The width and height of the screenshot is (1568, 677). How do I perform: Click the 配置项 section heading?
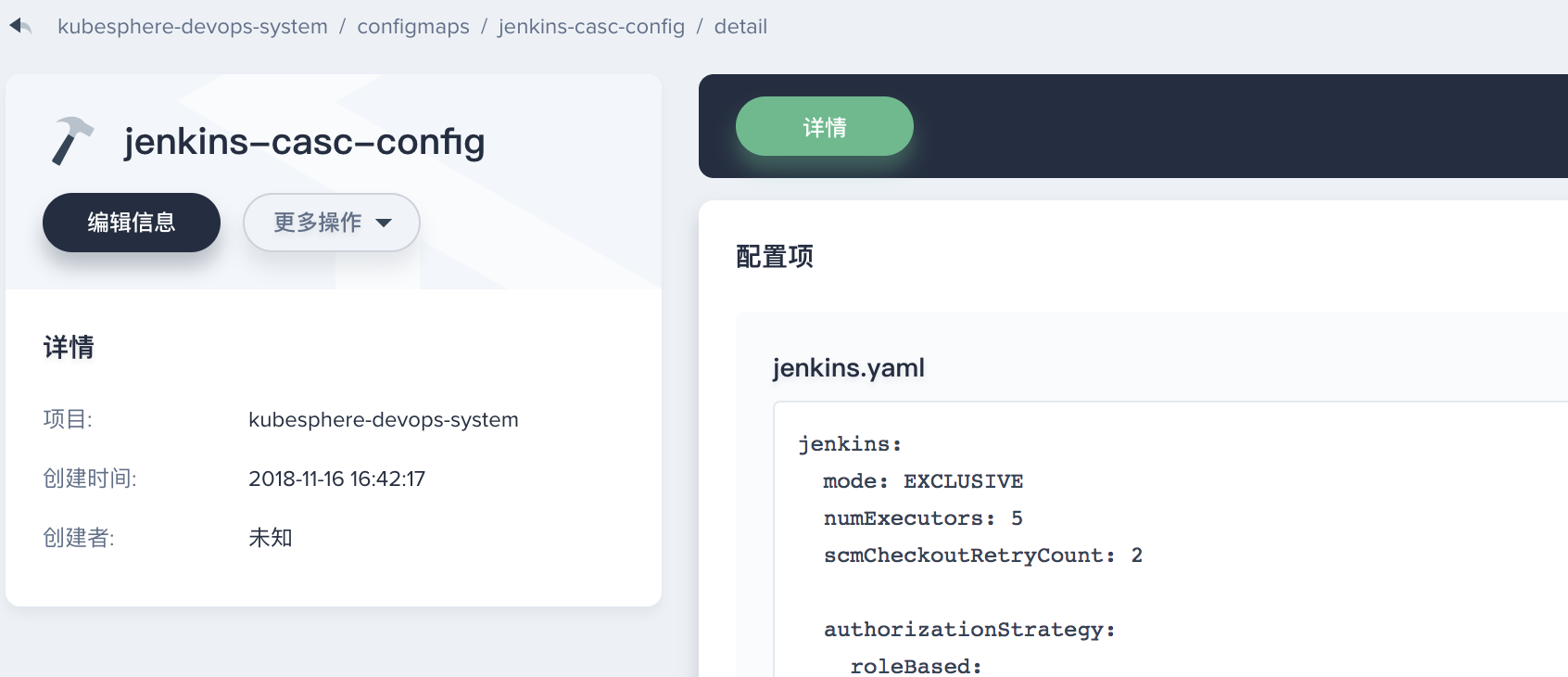[x=775, y=256]
